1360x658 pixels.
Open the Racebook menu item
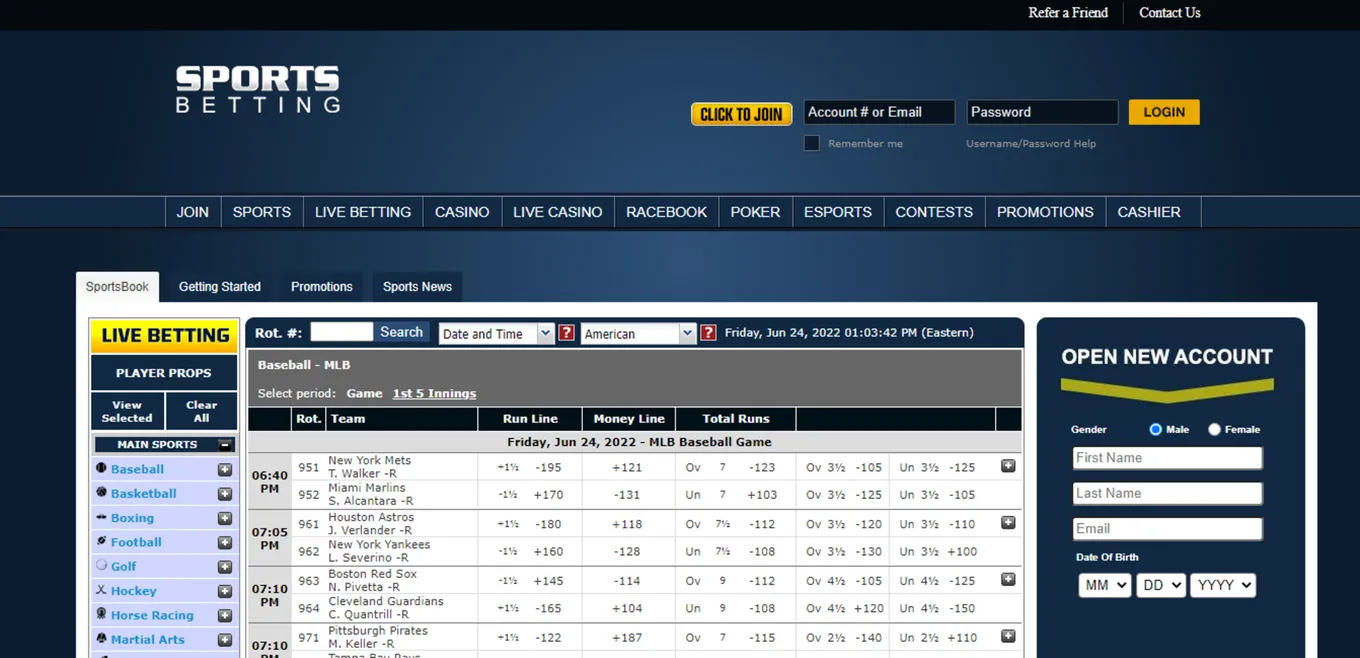(666, 212)
